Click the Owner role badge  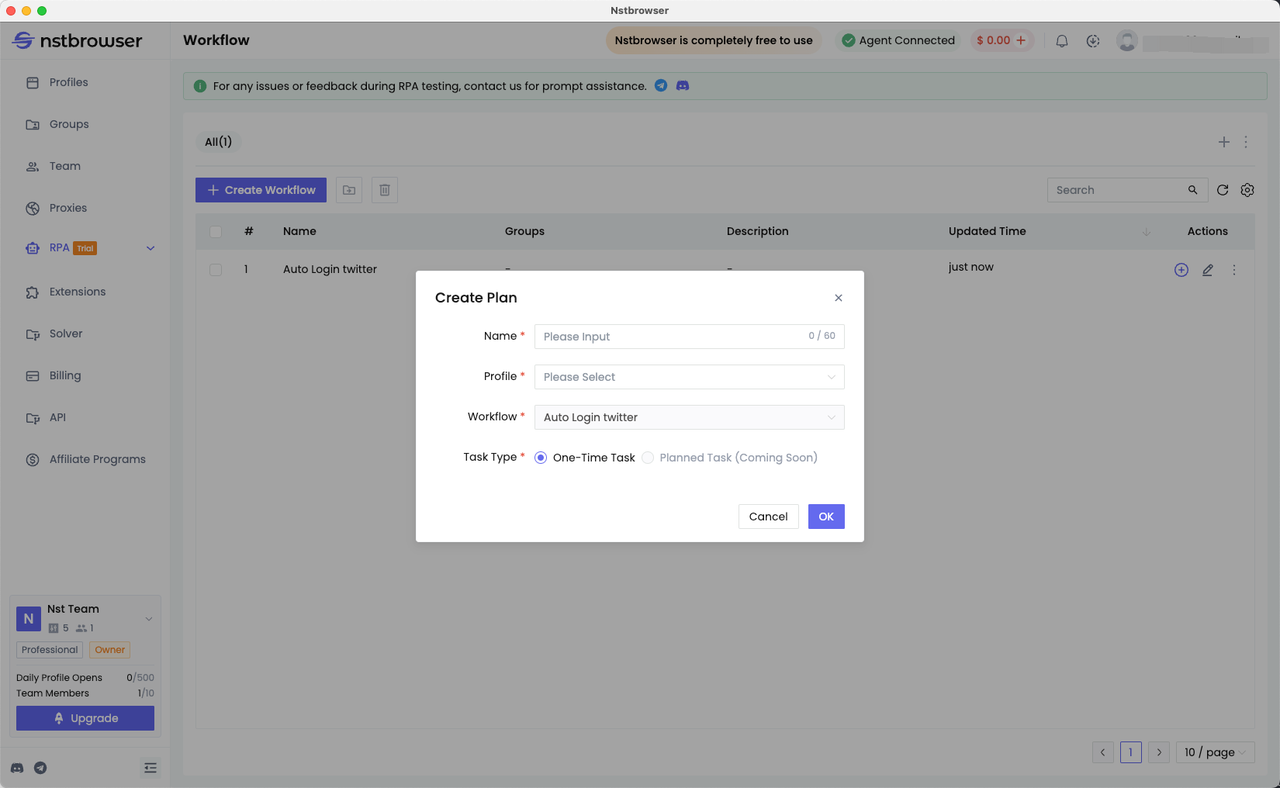tap(110, 650)
